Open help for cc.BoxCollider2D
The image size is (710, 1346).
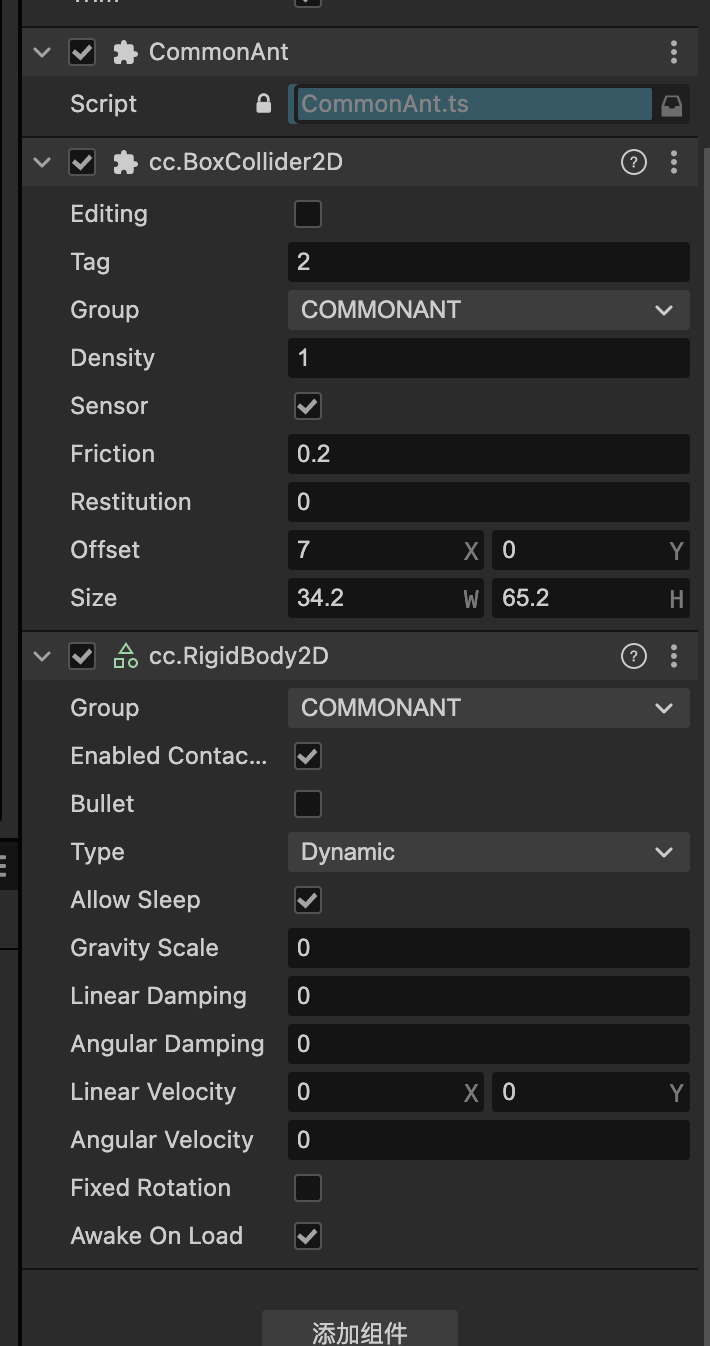[x=634, y=162]
